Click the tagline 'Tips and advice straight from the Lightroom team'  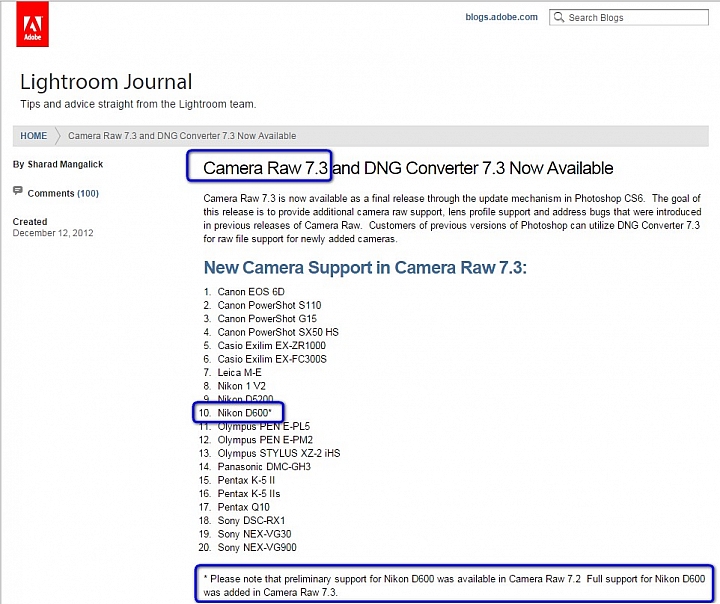click(x=138, y=104)
